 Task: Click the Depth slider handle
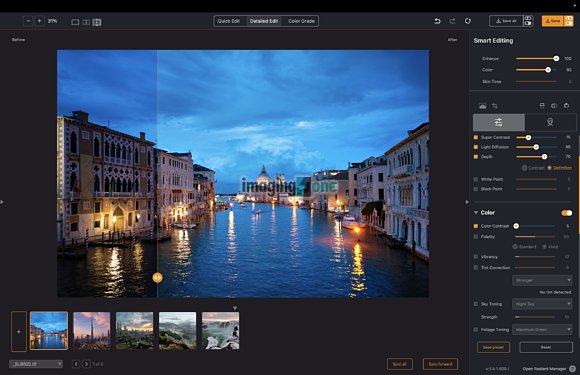pos(544,157)
